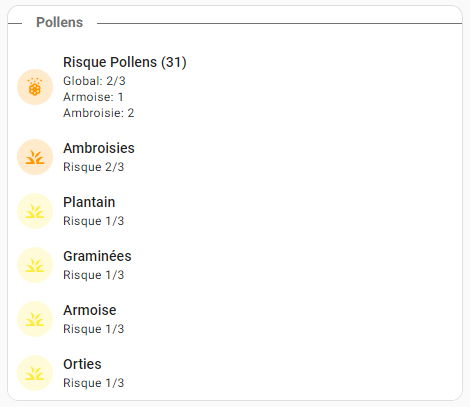Click the Armoise: 1 status line
This screenshot has height=407, width=470.
click(x=93, y=97)
